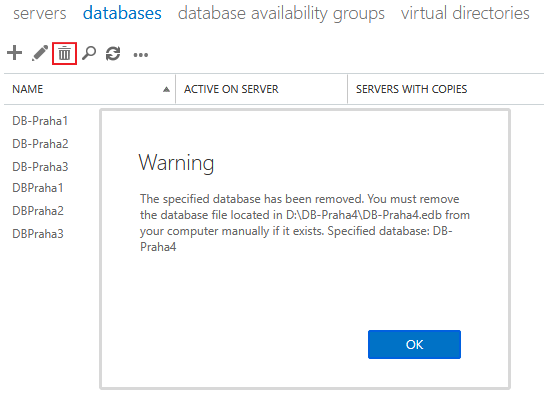Click OK in the Warning dialog
Viewport: 544px width, 396px height.
[414, 344]
